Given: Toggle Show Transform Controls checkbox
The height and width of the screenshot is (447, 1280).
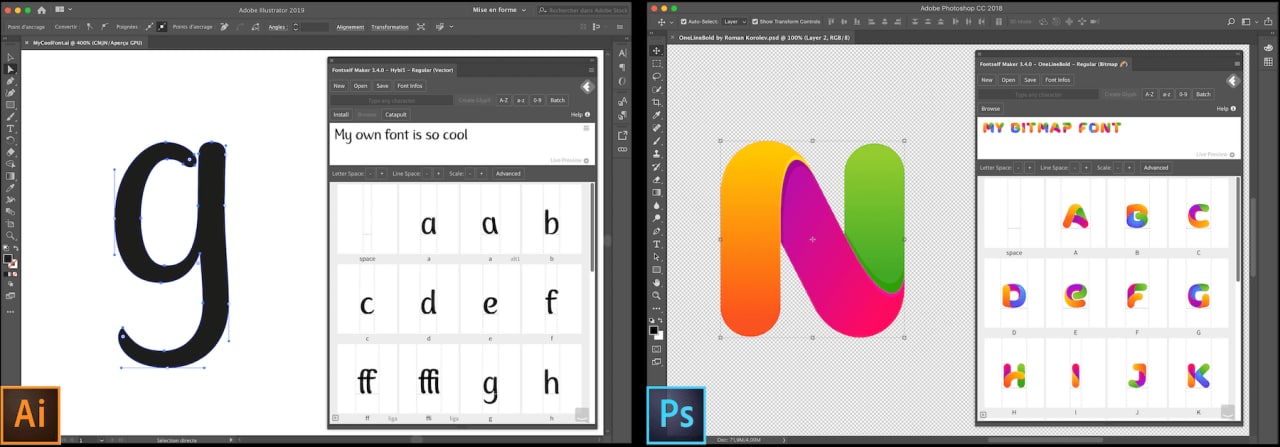Looking at the screenshot, I should coord(755,21).
